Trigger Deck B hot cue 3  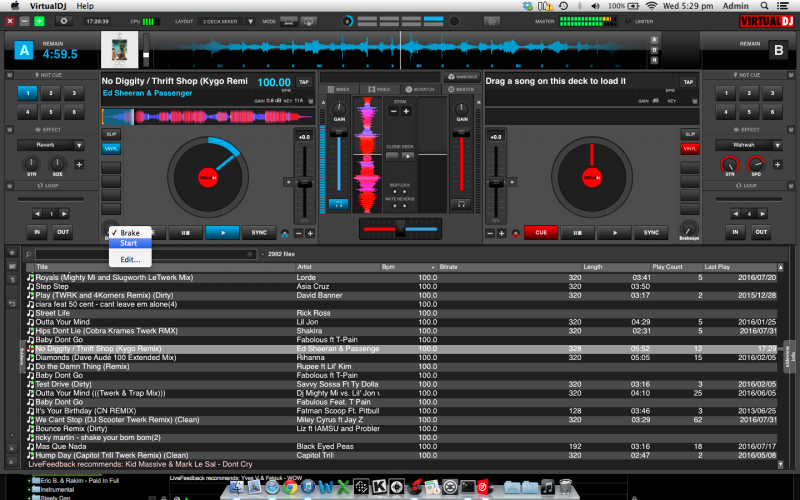[772, 93]
